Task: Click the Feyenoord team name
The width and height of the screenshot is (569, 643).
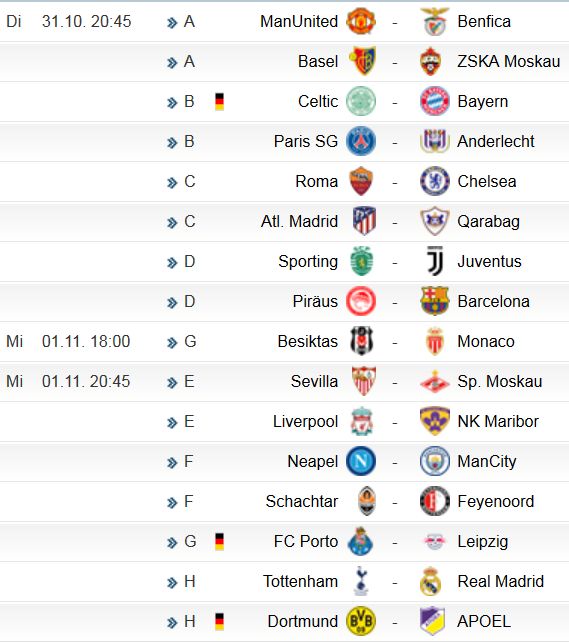Action: pos(496,502)
